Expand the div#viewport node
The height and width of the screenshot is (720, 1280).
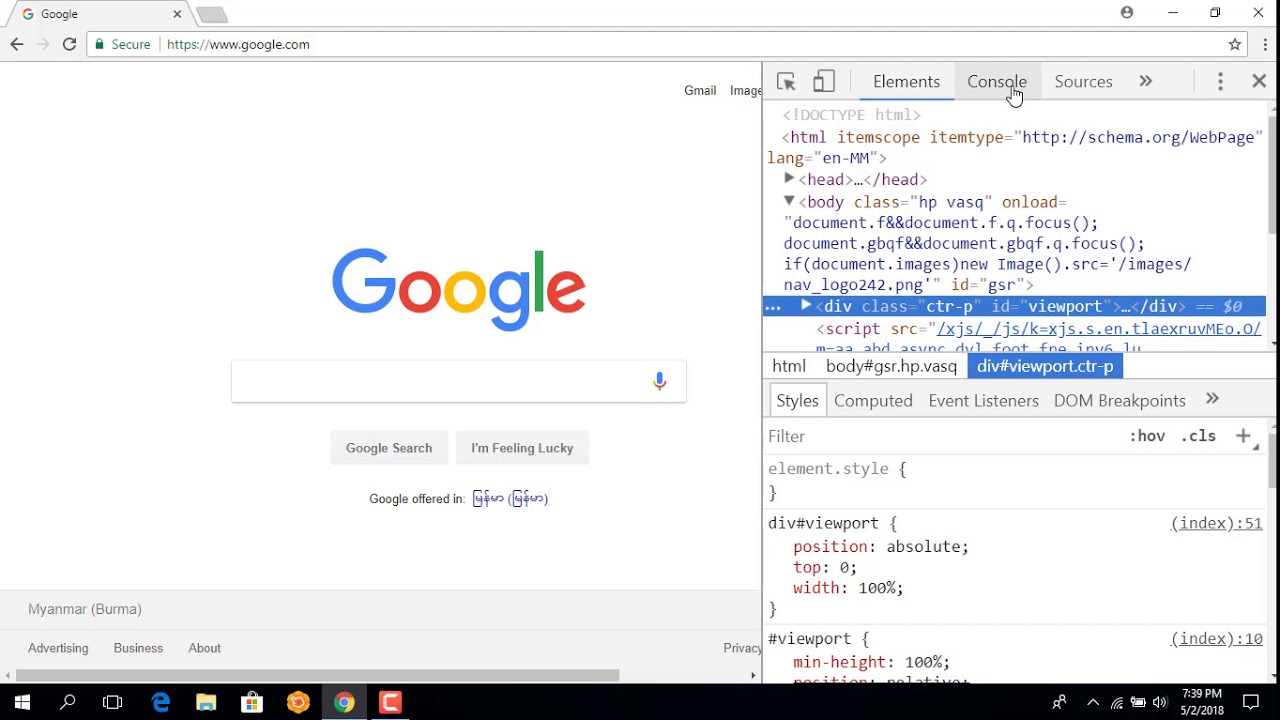pos(806,306)
